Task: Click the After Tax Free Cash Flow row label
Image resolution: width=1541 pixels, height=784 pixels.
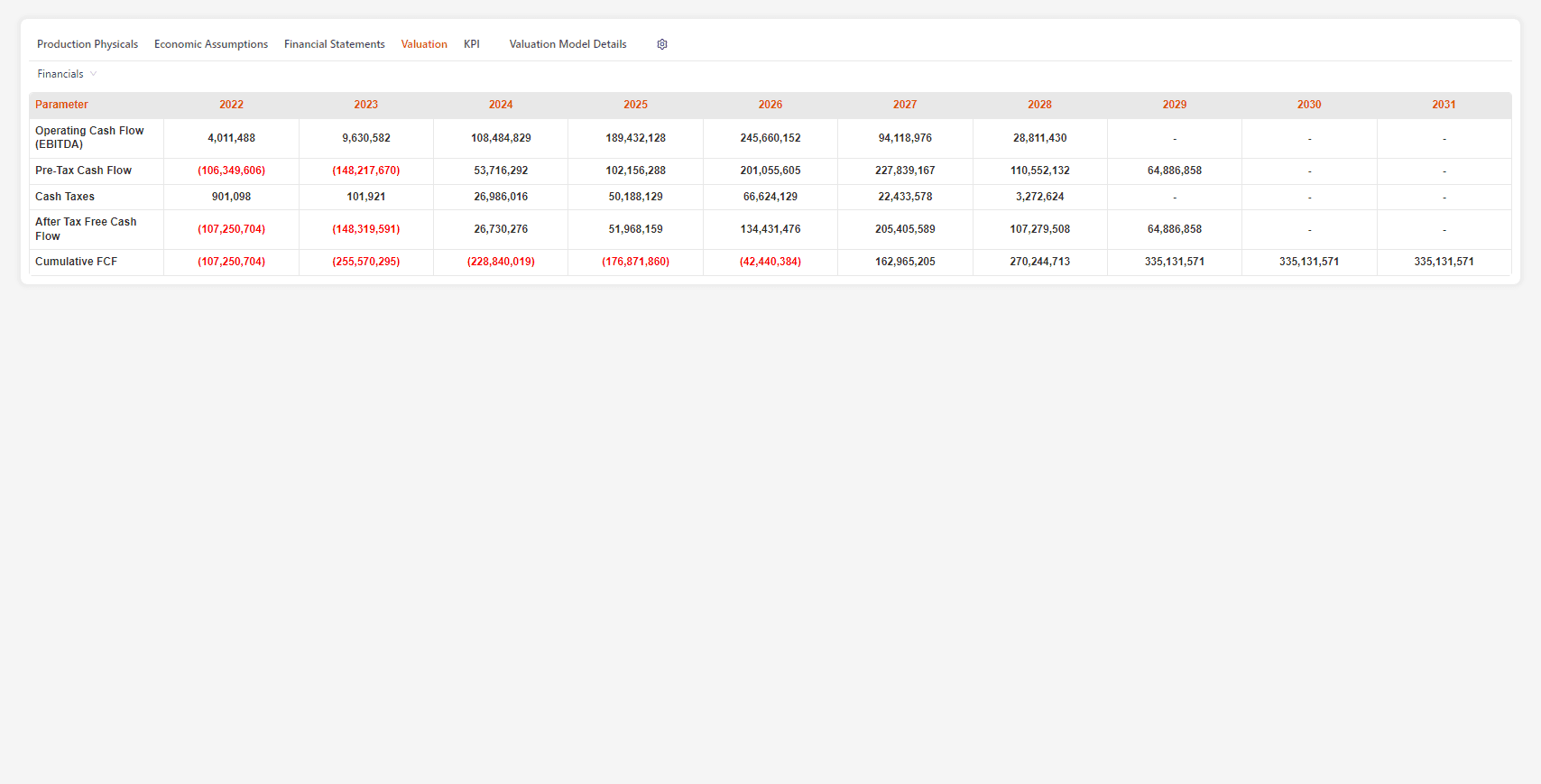Action: (86, 229)
